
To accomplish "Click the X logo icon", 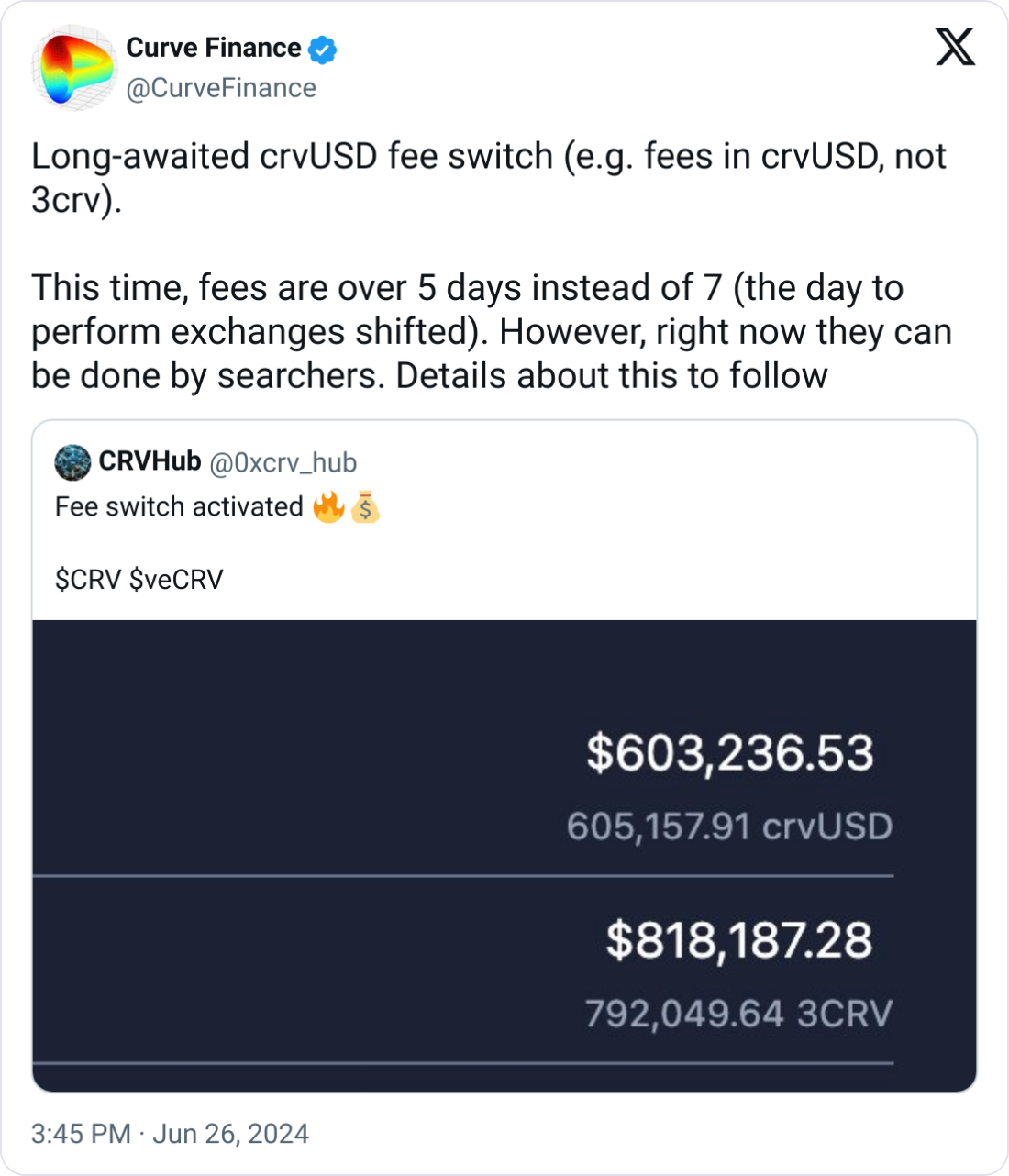I will [955, 47].
